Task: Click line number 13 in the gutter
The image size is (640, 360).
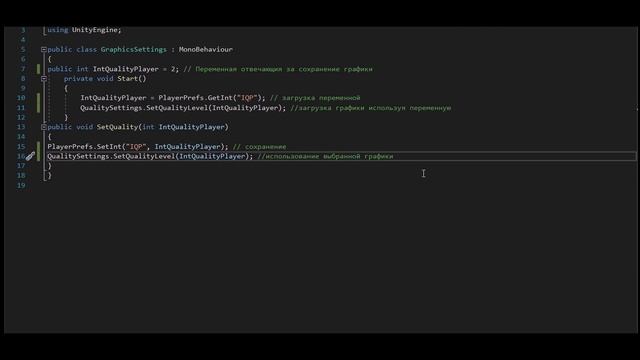Action: pyautogui.click(x=21, y=127)
